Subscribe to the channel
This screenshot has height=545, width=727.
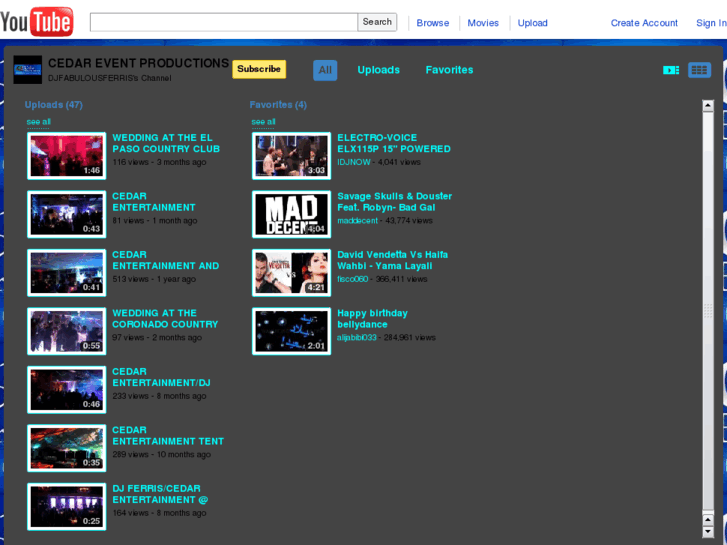(x=259, y=69)
